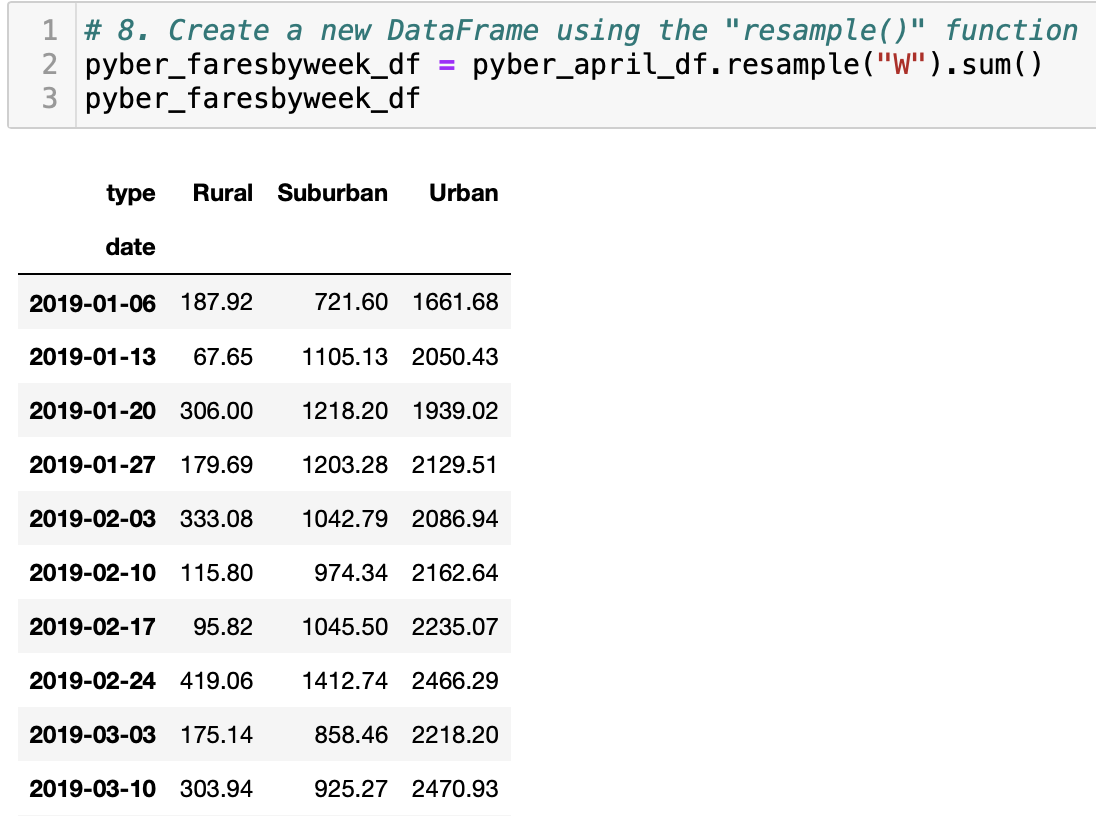Click Urban value 2050.43
1096x816 pixels.
pos(455,357)
